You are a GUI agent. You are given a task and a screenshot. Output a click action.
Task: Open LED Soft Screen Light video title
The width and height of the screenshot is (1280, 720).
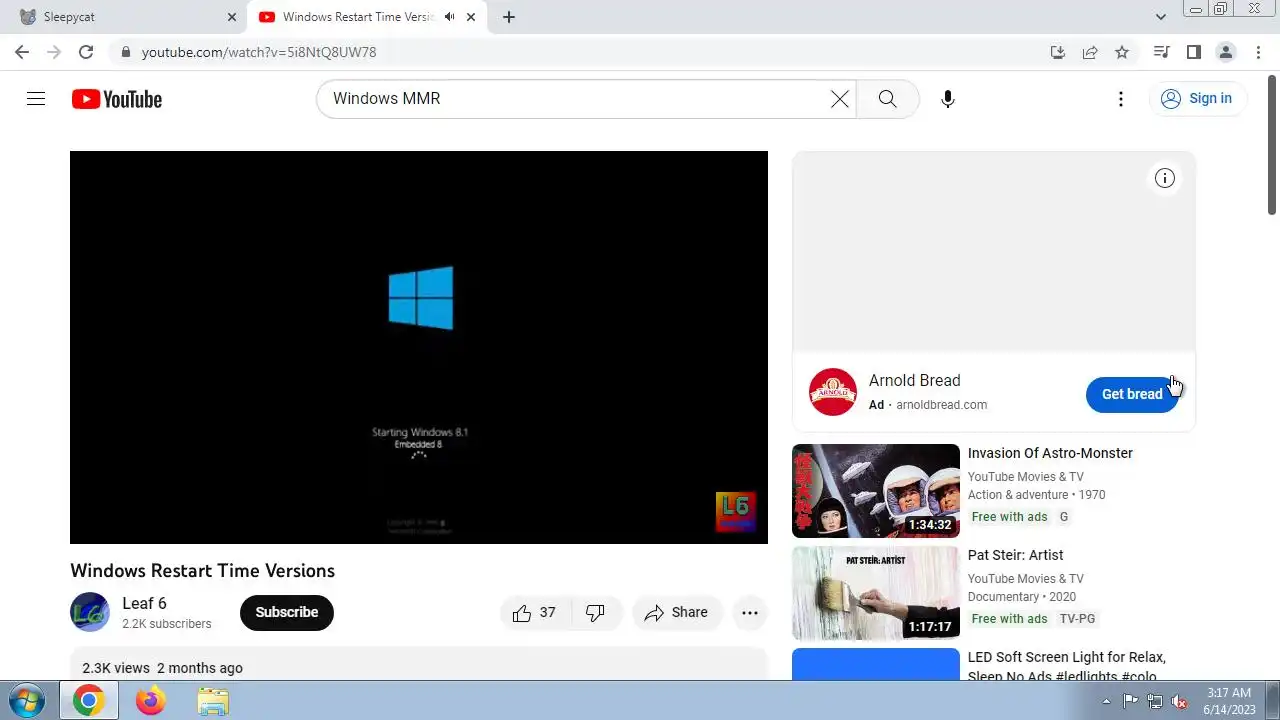click(x=1067, y=666)
